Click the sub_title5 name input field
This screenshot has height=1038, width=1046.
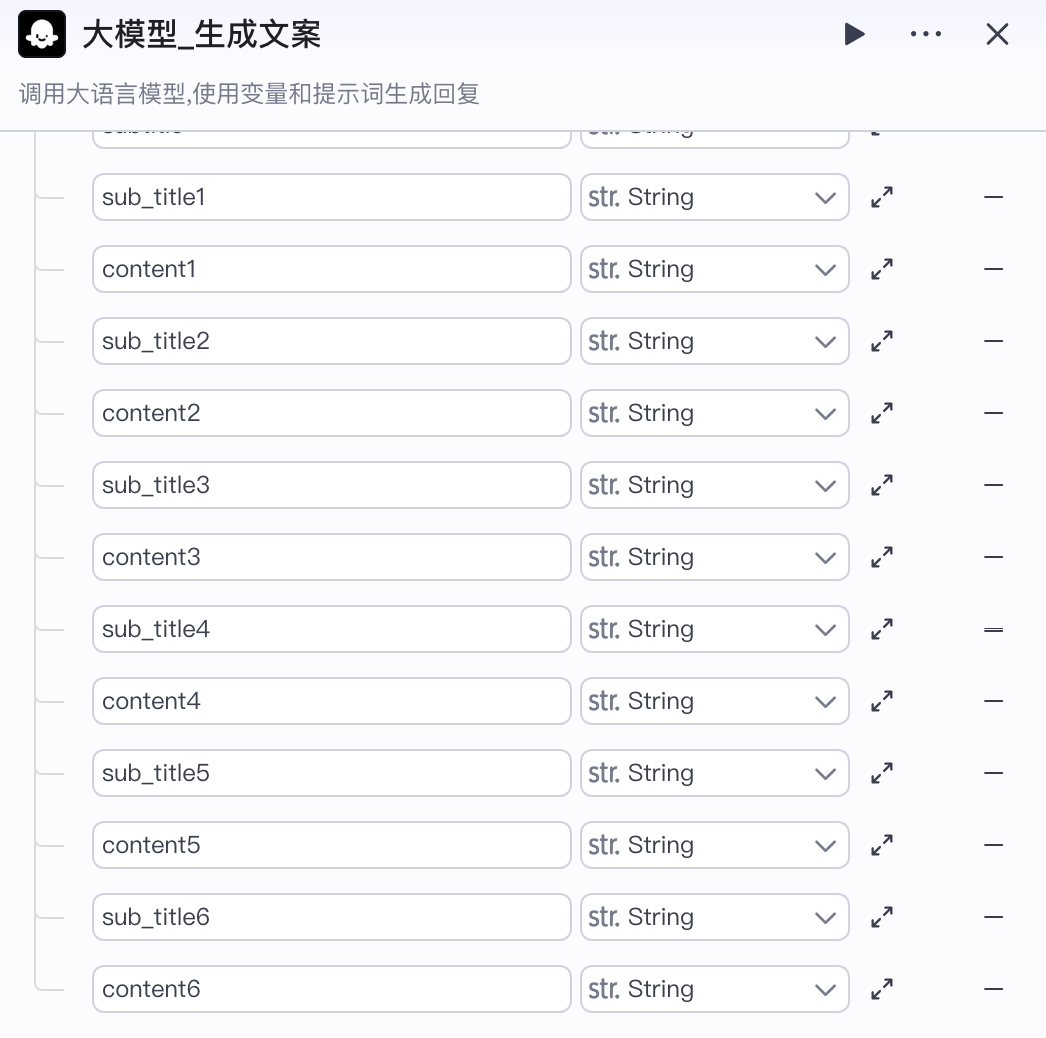pos(331,773)
